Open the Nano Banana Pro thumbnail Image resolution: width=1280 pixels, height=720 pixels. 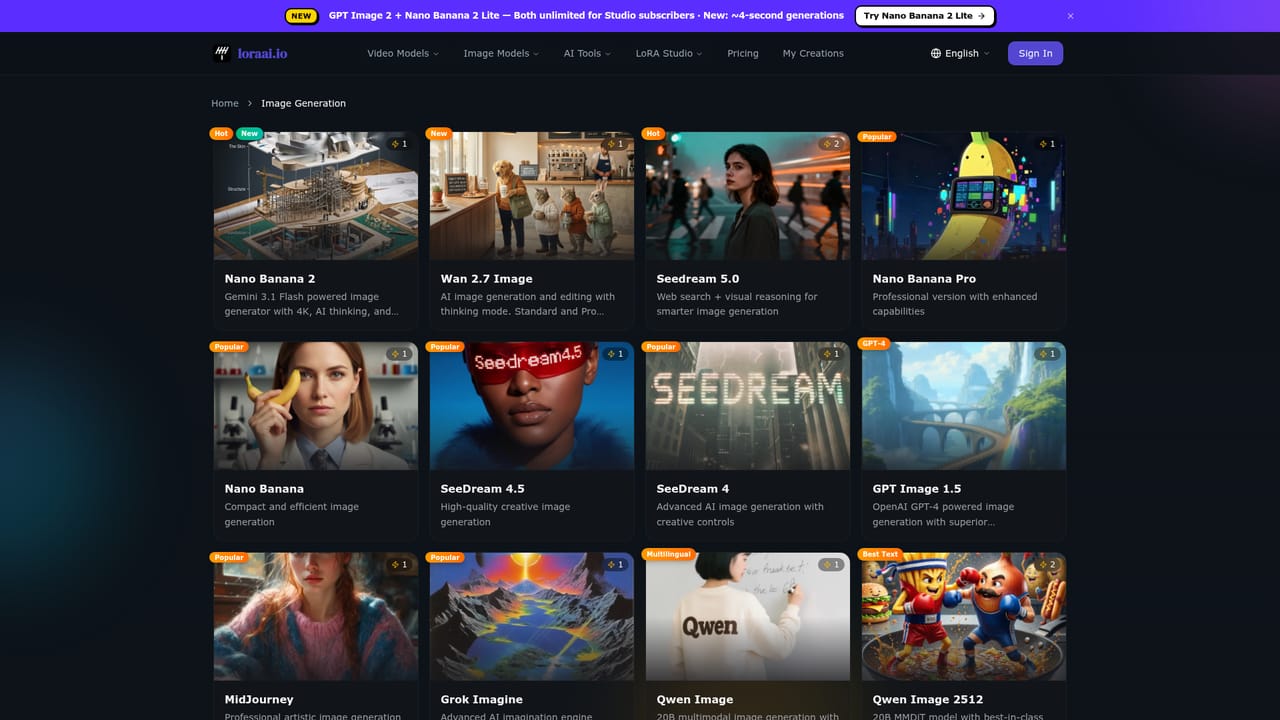pyautogui.click(x=964, y=196)
